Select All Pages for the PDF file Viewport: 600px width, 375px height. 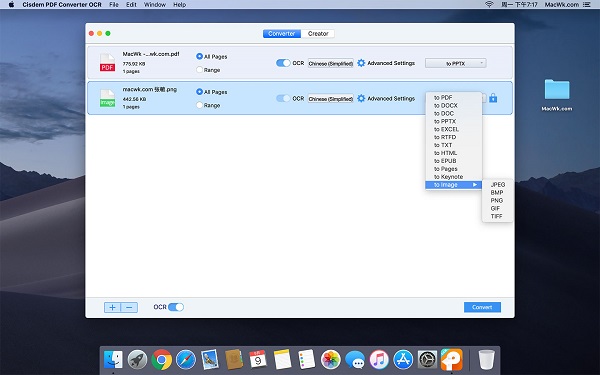click(199, 56)
